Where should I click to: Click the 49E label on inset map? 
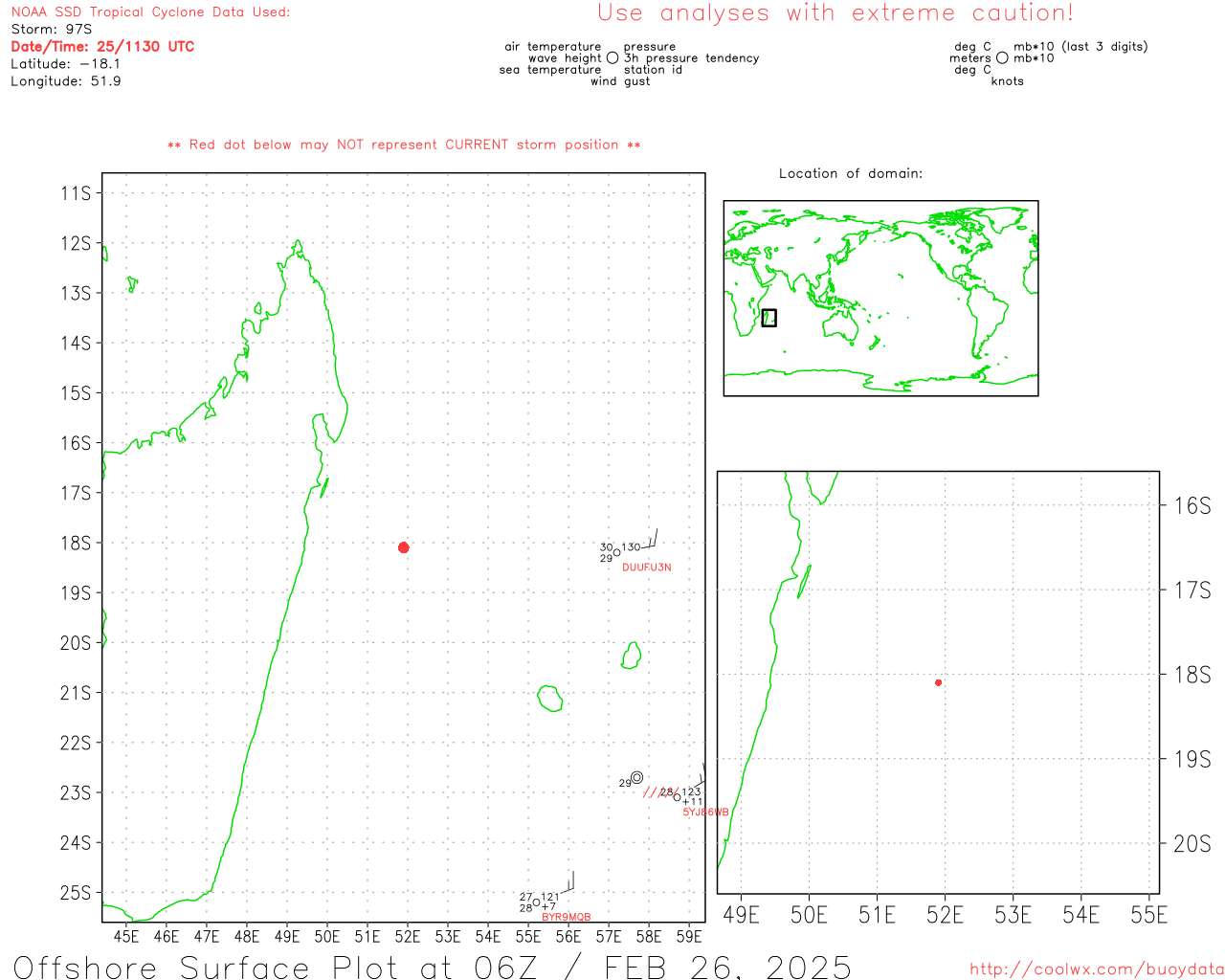[741, 915]
